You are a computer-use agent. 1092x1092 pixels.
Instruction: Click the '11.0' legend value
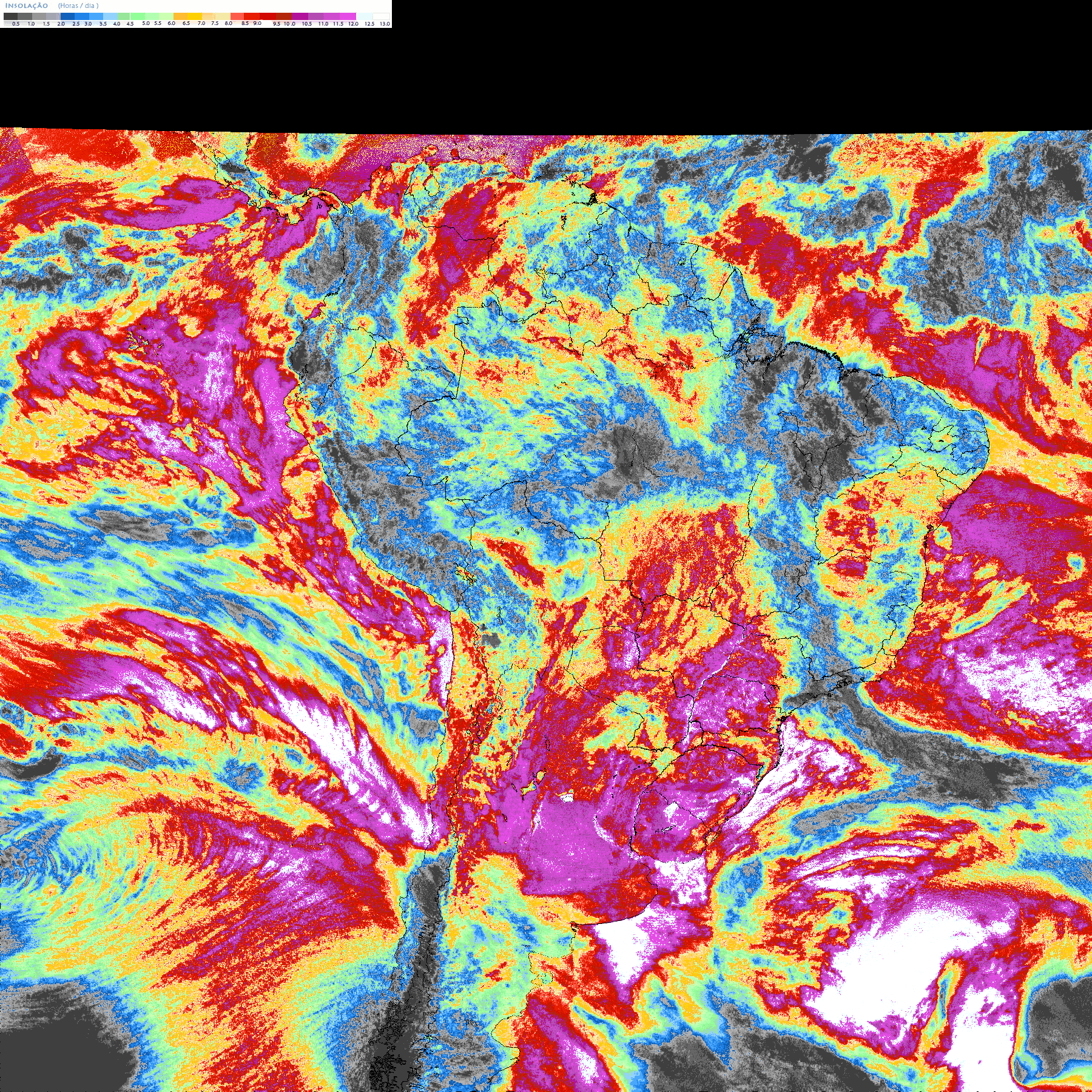point(323,24)
